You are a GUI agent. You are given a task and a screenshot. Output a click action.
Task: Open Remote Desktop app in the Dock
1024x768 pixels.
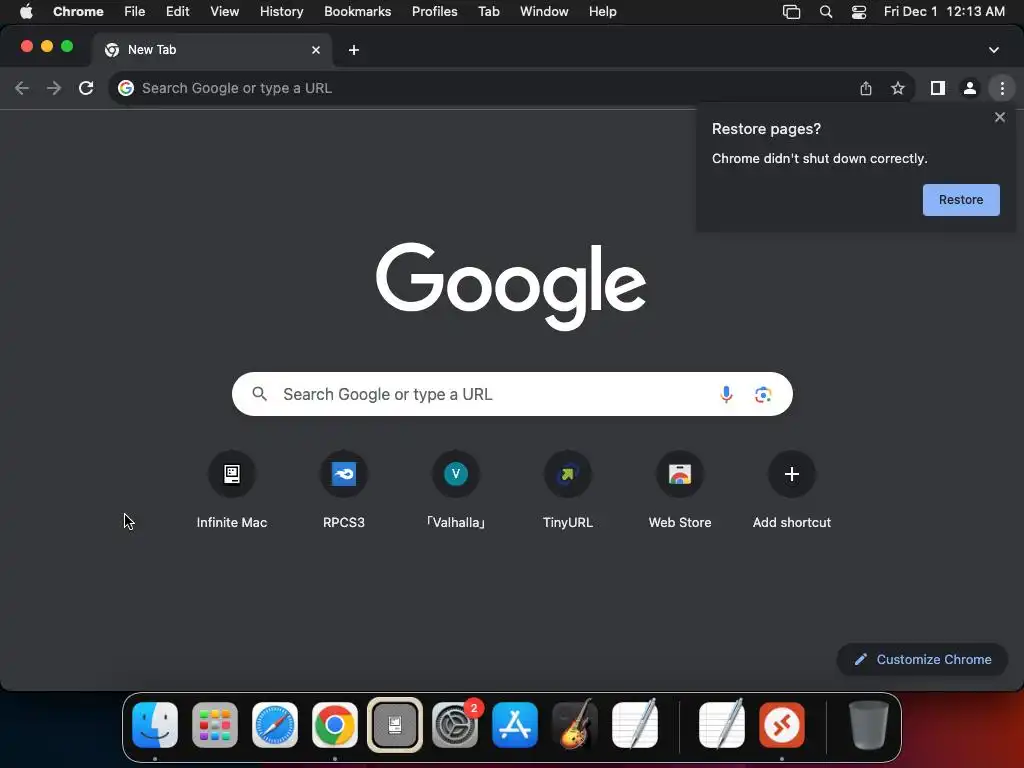pos(782,725)
